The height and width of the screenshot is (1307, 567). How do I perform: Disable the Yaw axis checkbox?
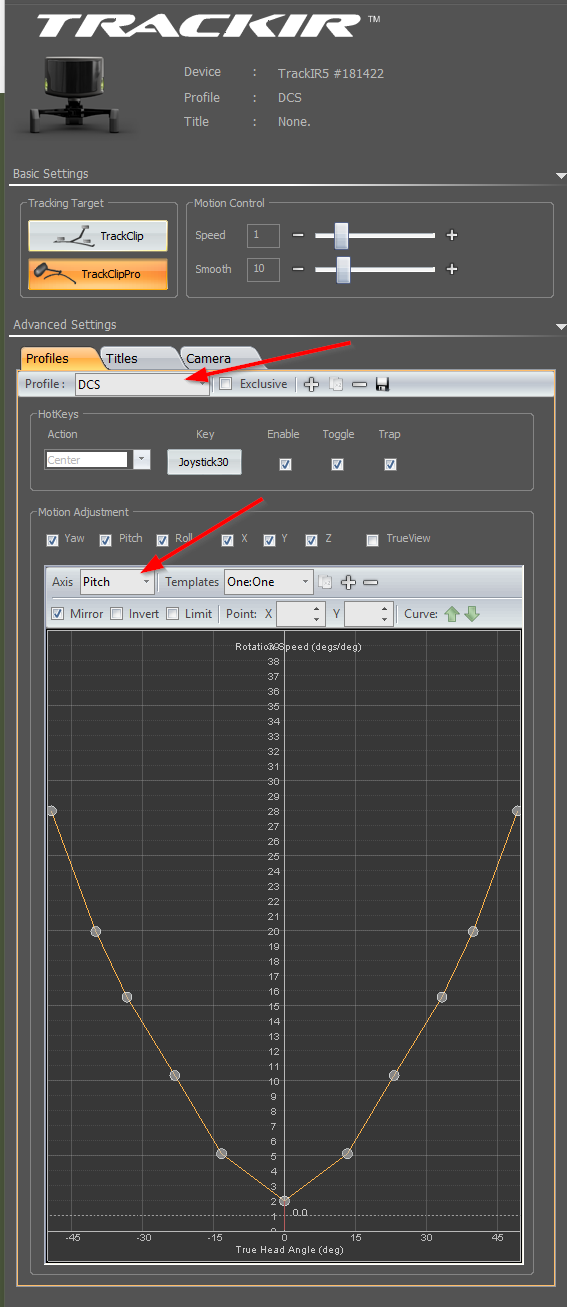coord(52,540)
